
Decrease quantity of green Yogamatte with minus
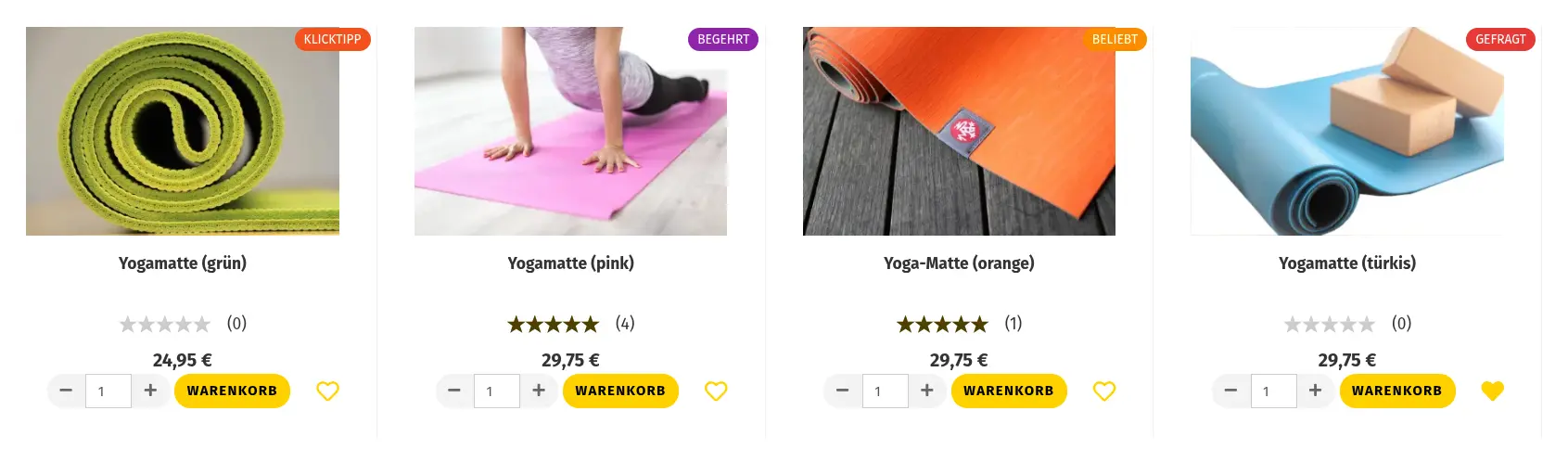click(x=66, y=391)
